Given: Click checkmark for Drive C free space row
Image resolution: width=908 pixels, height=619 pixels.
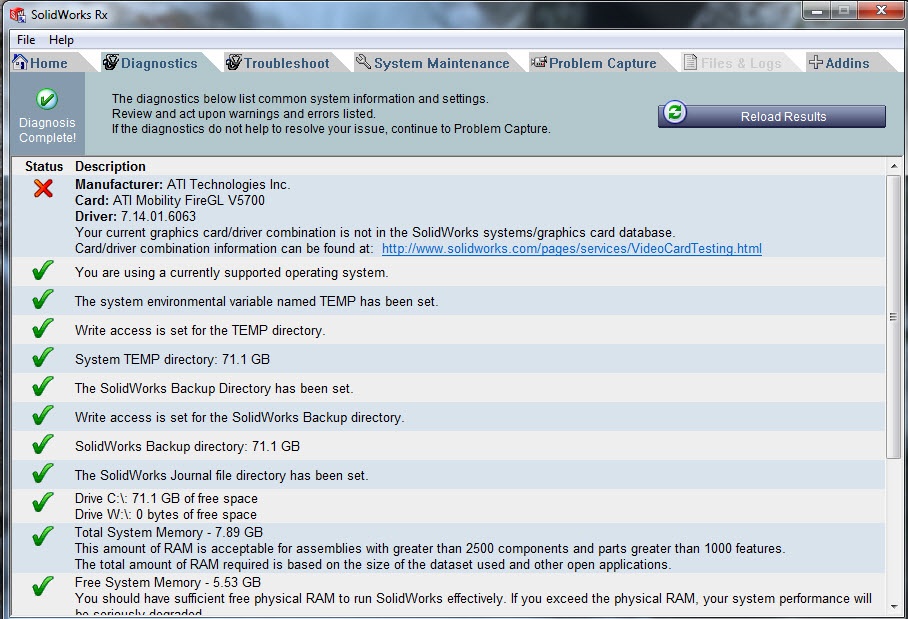Looking at the screenshot, I should [x=43, y=501].
